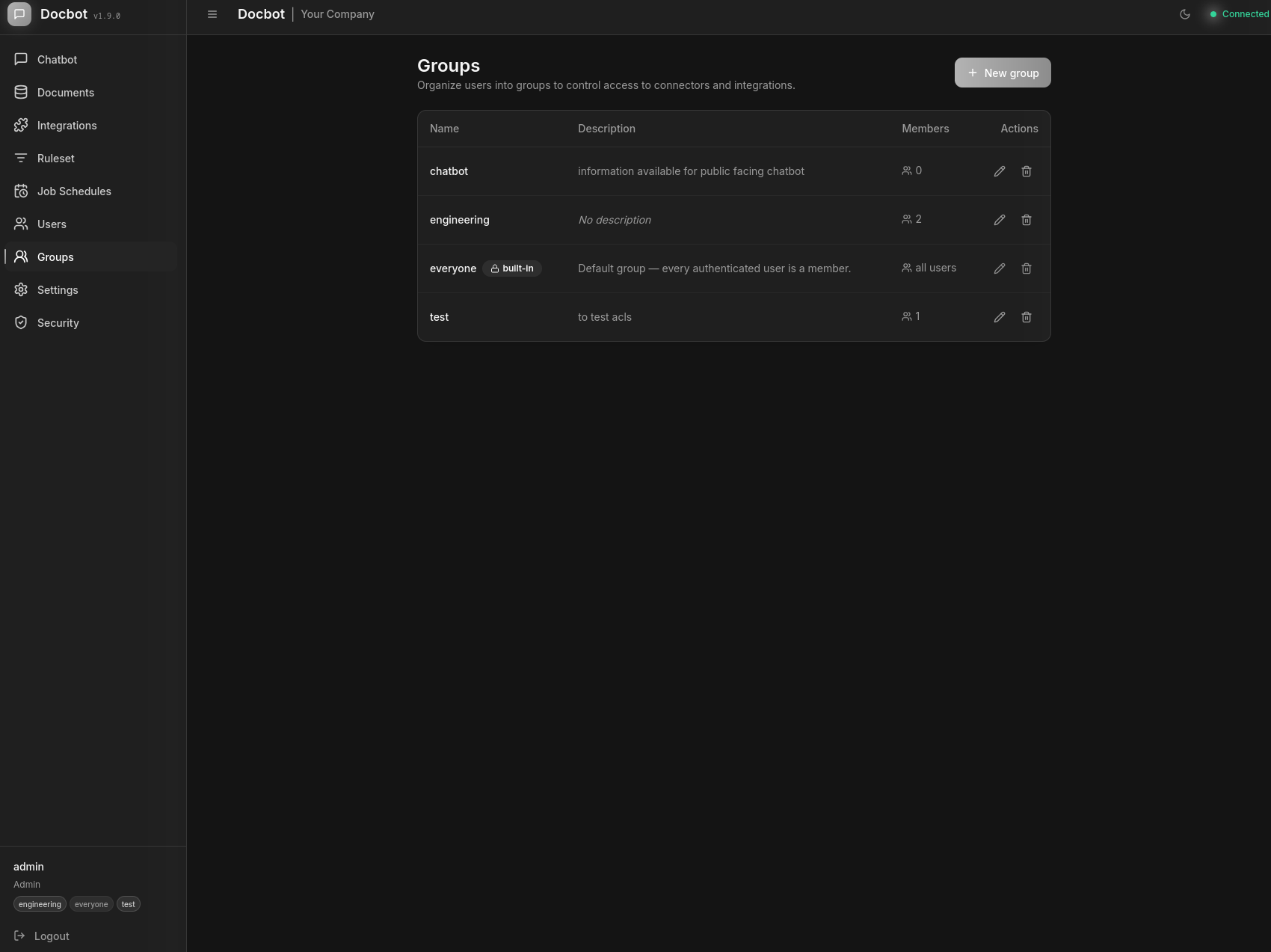Delete the engineering group
Viewport: 1271px width, 952px height.
[1027, 220]
